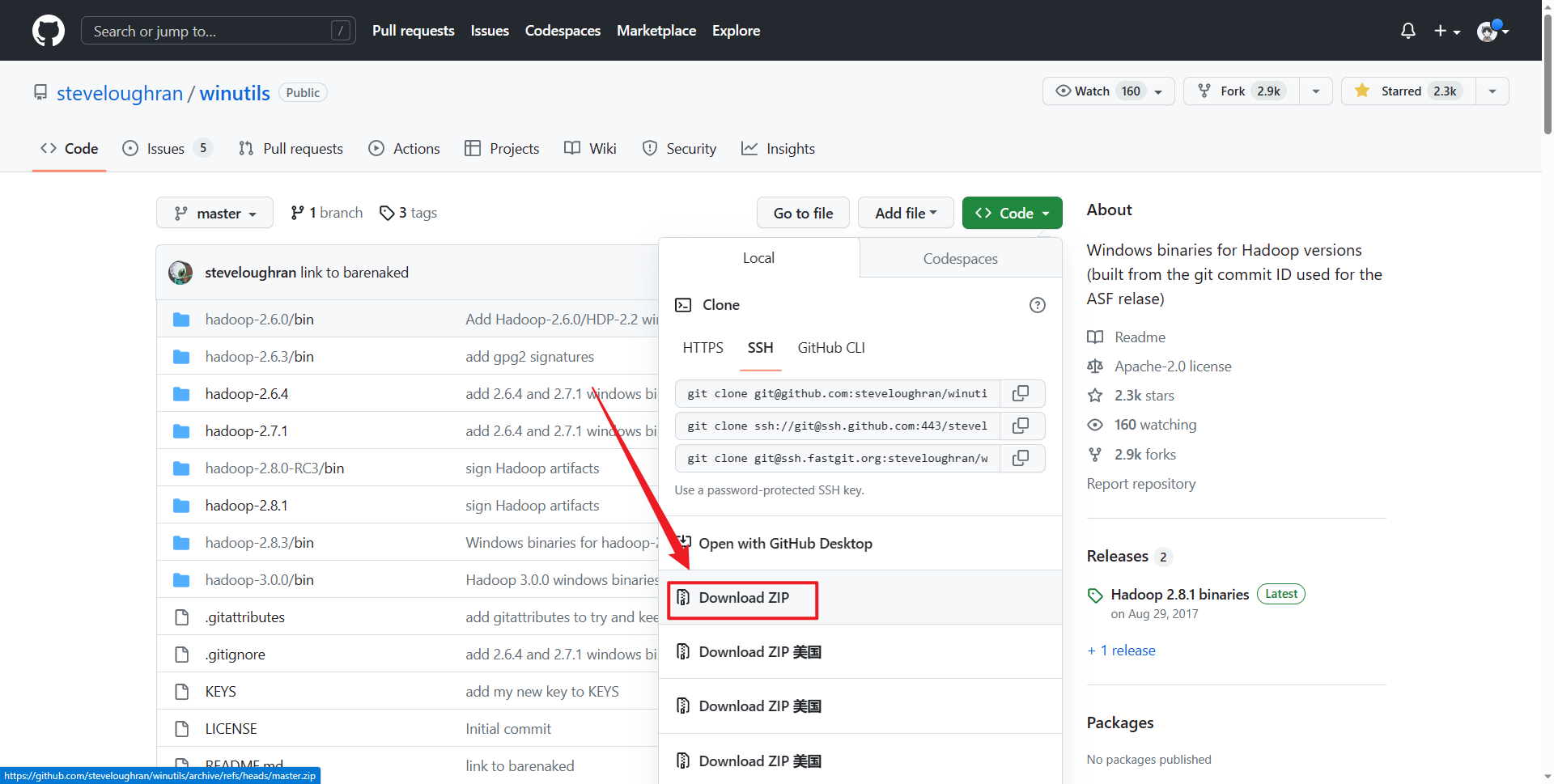The image size is (1554, 784).
Task: Open clone help question mark icon
Action: click(x=1037, y=305)
